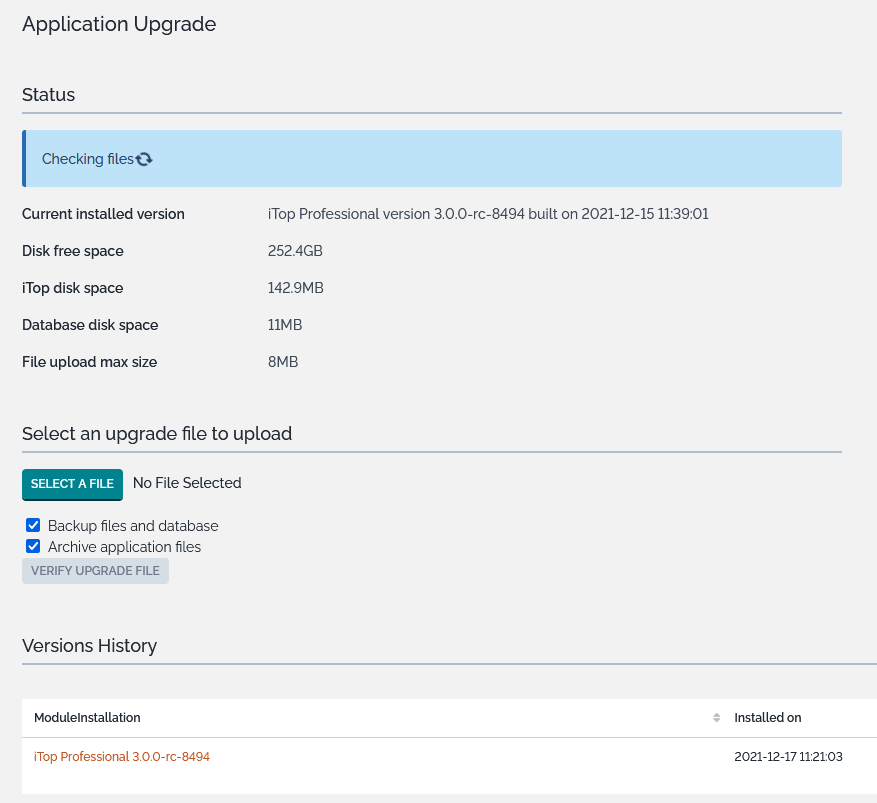Click the Versions History section heading
877x803 pixels.
89,646
